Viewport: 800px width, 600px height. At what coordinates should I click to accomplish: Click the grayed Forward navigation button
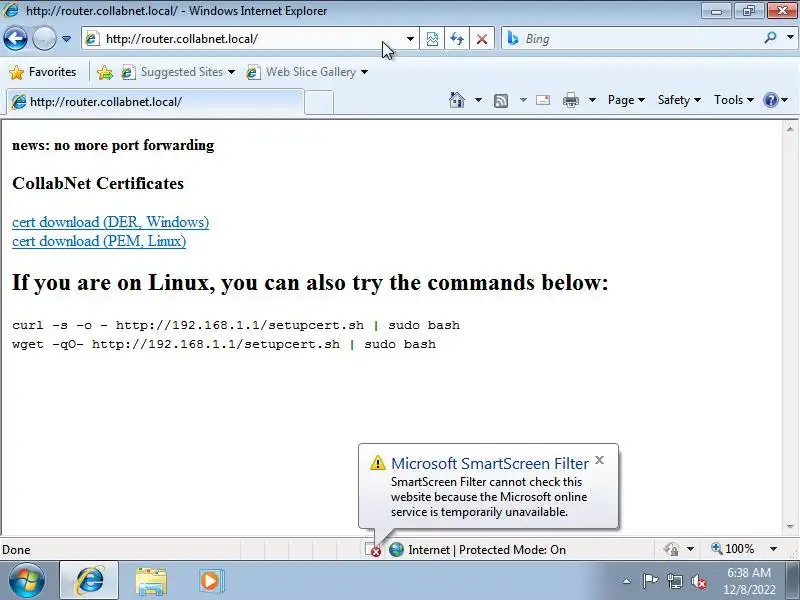[x=44, y=39]
